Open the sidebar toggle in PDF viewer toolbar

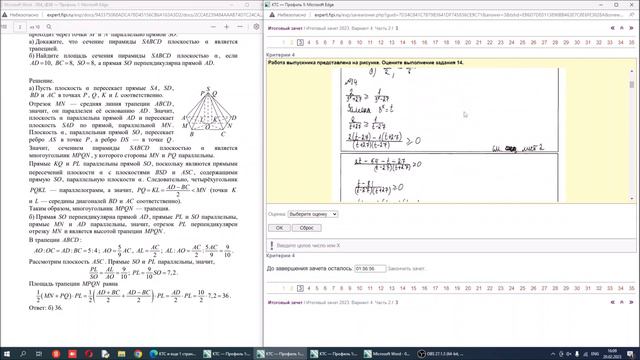click(x=4, y=27)
